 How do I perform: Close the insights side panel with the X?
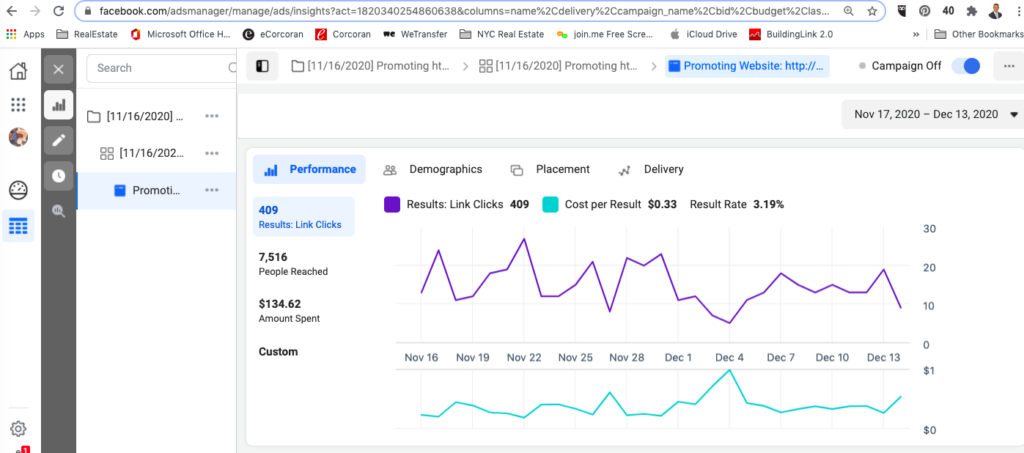coord(59,69)
